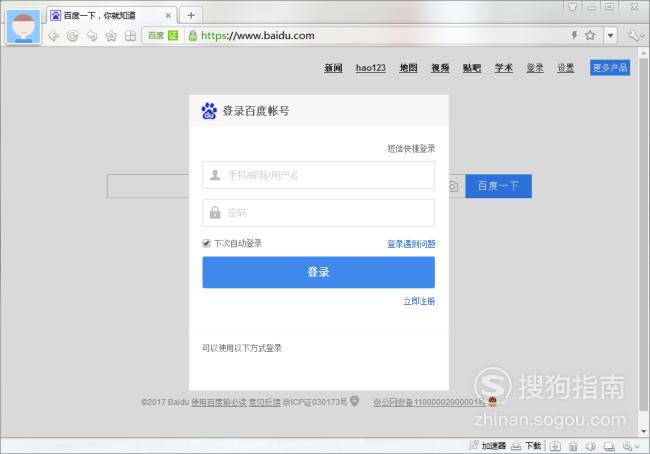Click the Baidu paw logo in dialog

209,111
